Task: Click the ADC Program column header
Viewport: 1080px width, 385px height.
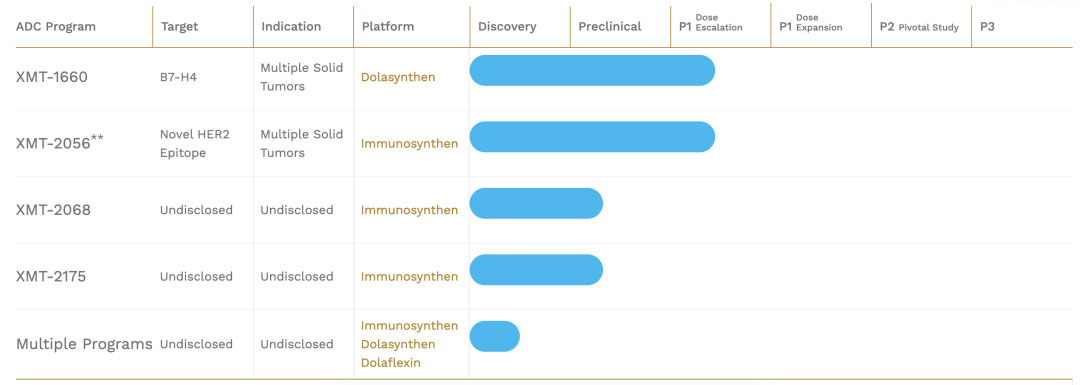Action: coord(56,27)
